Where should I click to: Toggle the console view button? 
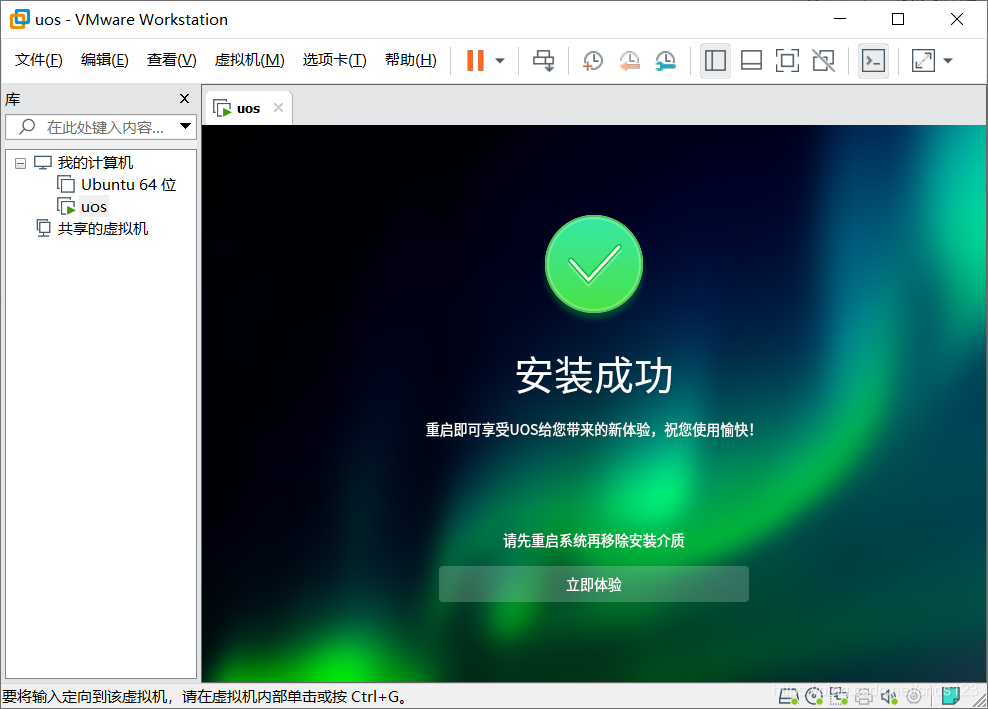tap(873, 61)
